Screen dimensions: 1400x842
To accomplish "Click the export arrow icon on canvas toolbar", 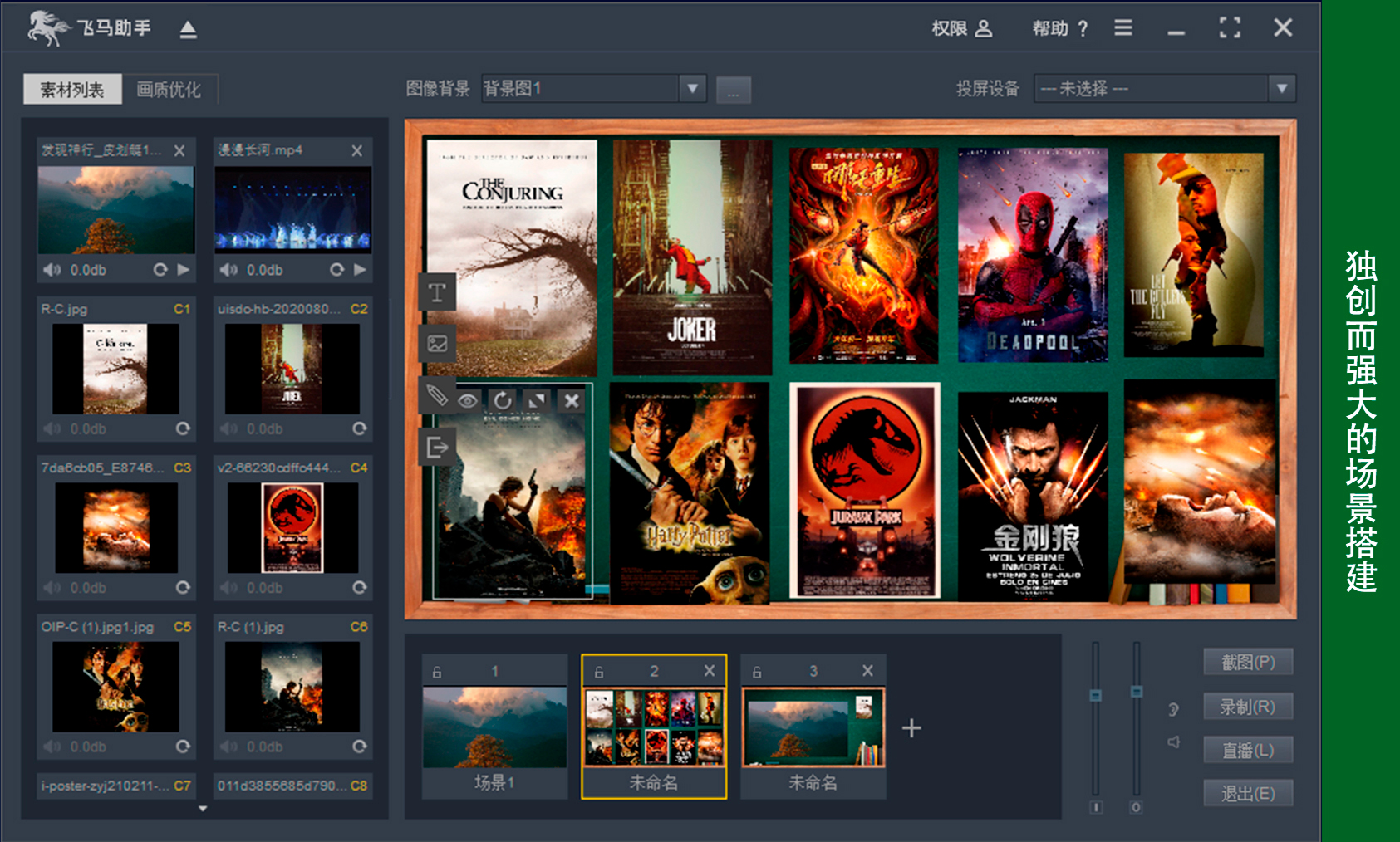I will tap(437, 448).
